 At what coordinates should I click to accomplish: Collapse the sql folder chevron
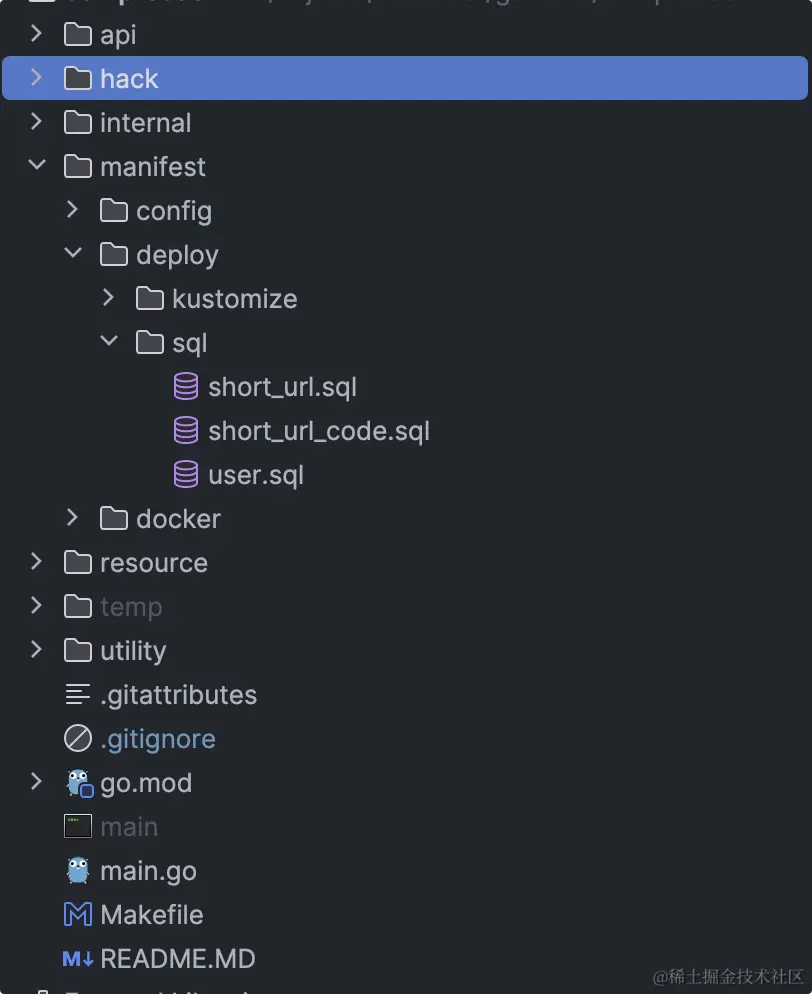pos(109,341)
